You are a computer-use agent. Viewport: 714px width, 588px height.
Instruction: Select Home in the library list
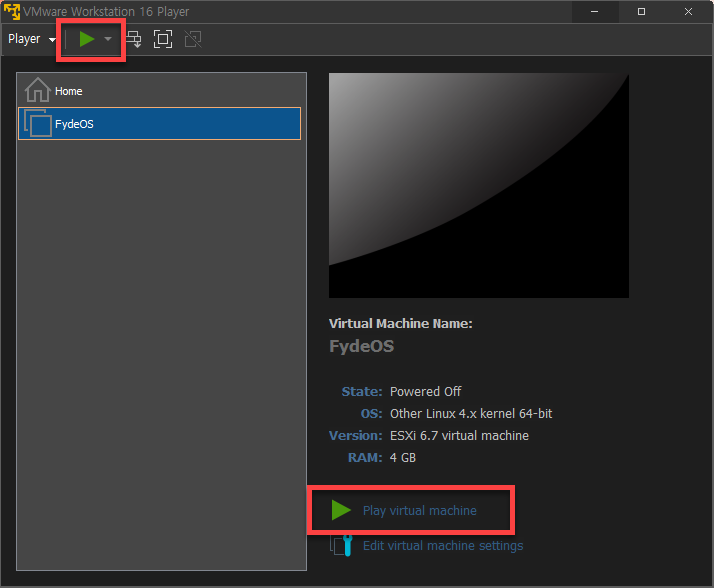point(159,91)
